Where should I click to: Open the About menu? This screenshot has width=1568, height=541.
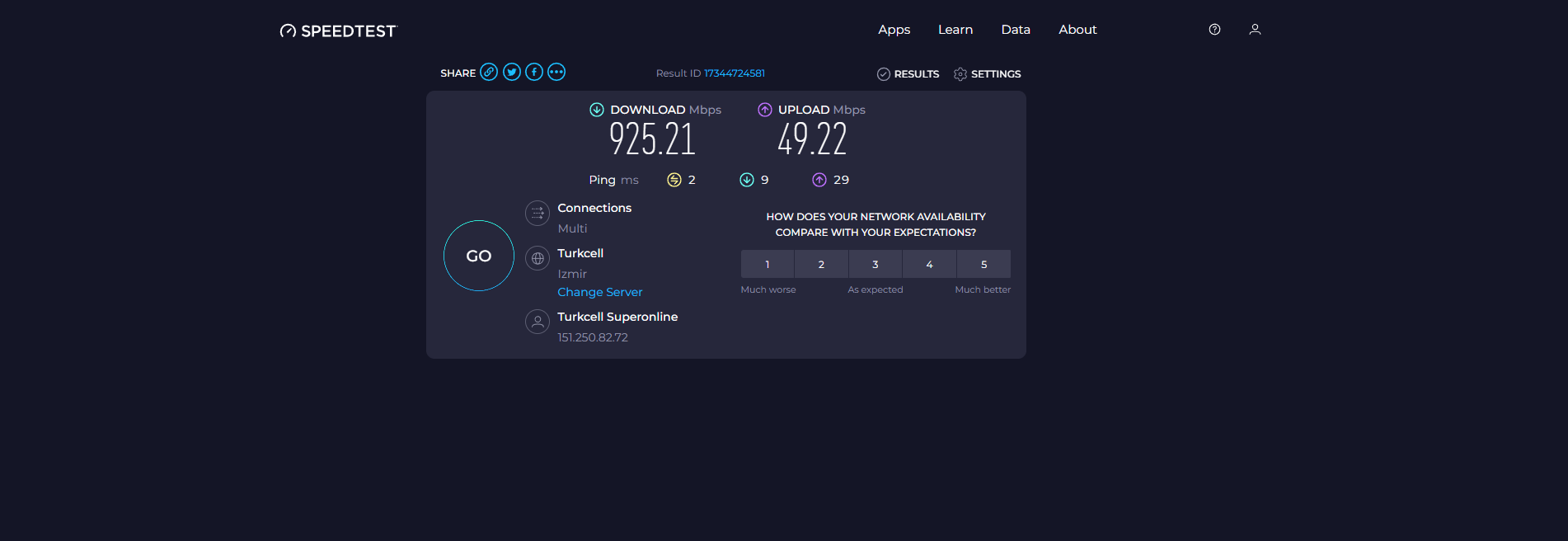coord(1077,30)
